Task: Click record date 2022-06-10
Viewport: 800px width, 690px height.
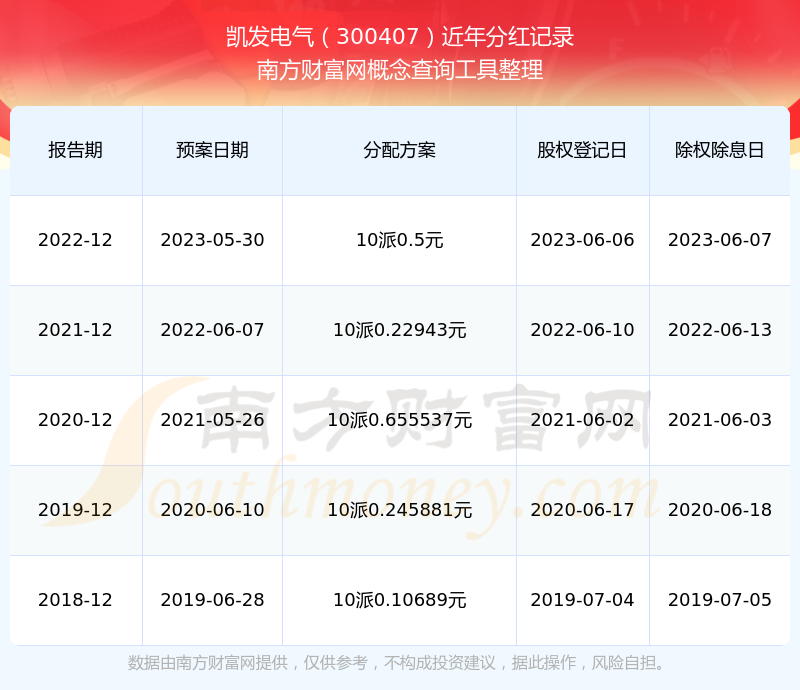Action: tap(582, 330)
